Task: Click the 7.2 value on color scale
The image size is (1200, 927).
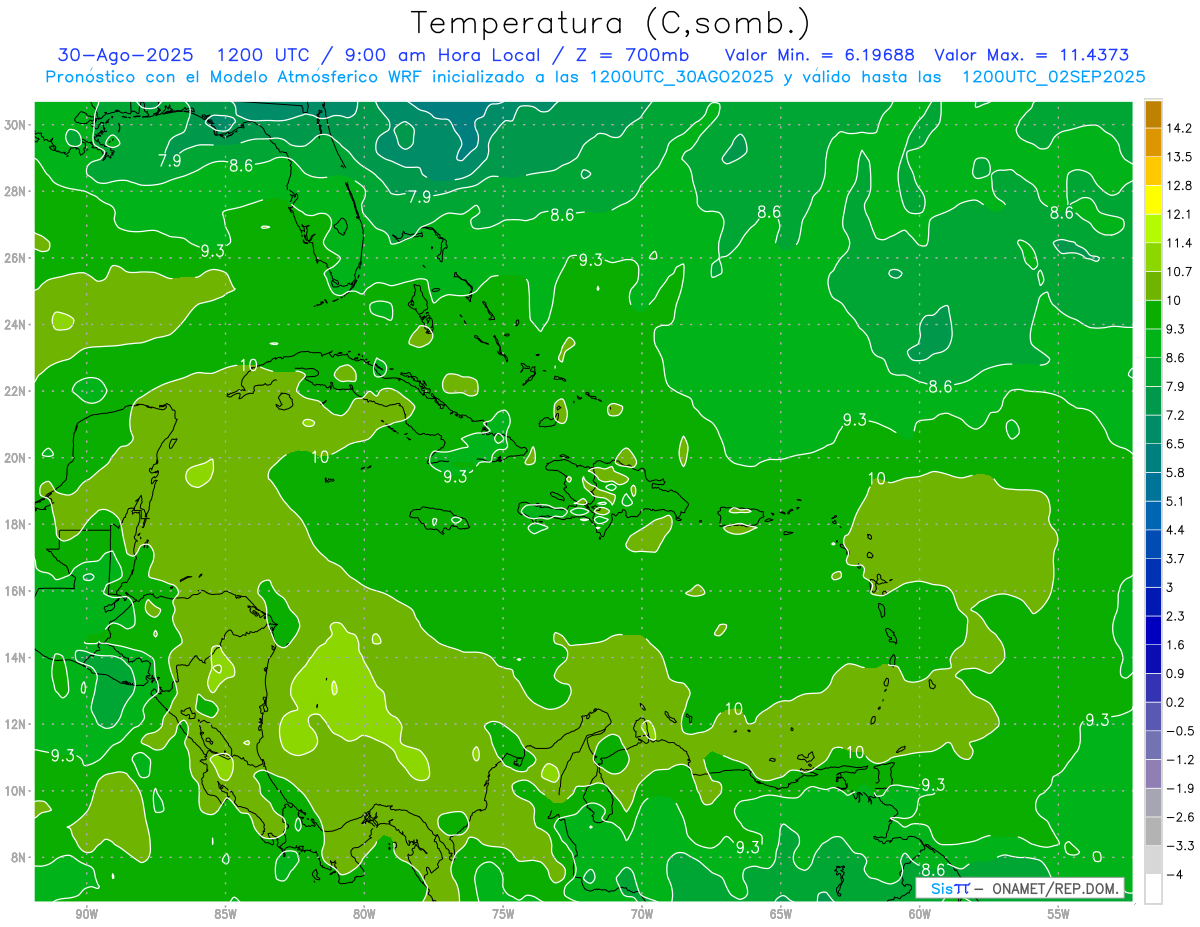Action: click(x=1176, y=415)
